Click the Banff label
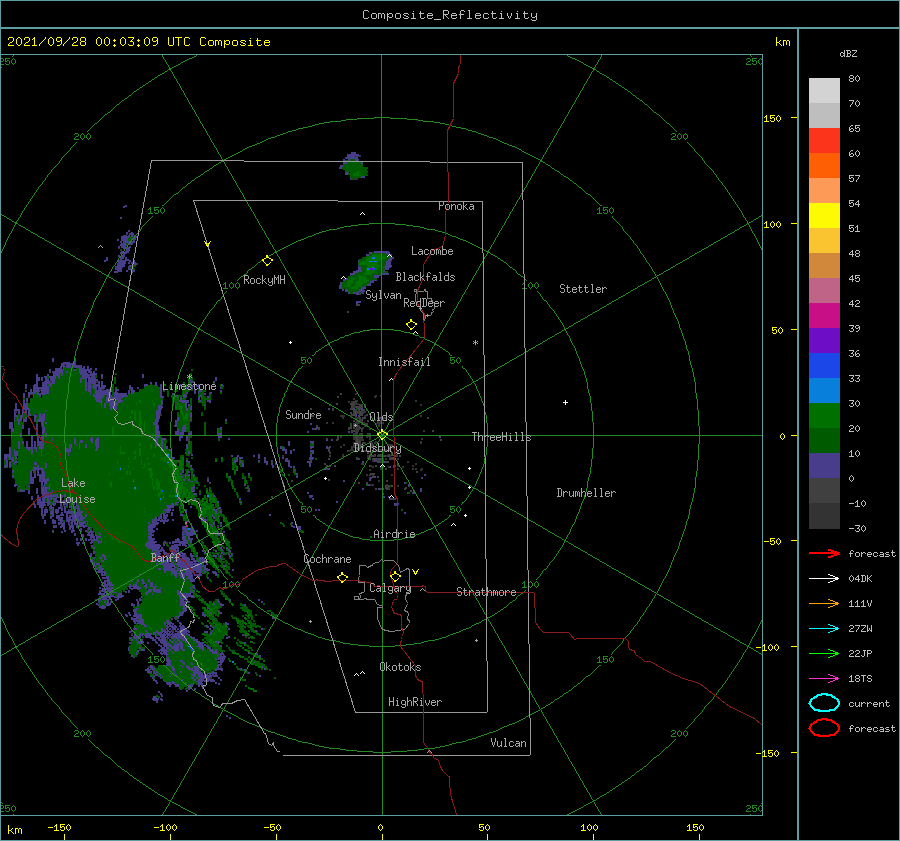900x841 pixels. [x=165, y=558]
